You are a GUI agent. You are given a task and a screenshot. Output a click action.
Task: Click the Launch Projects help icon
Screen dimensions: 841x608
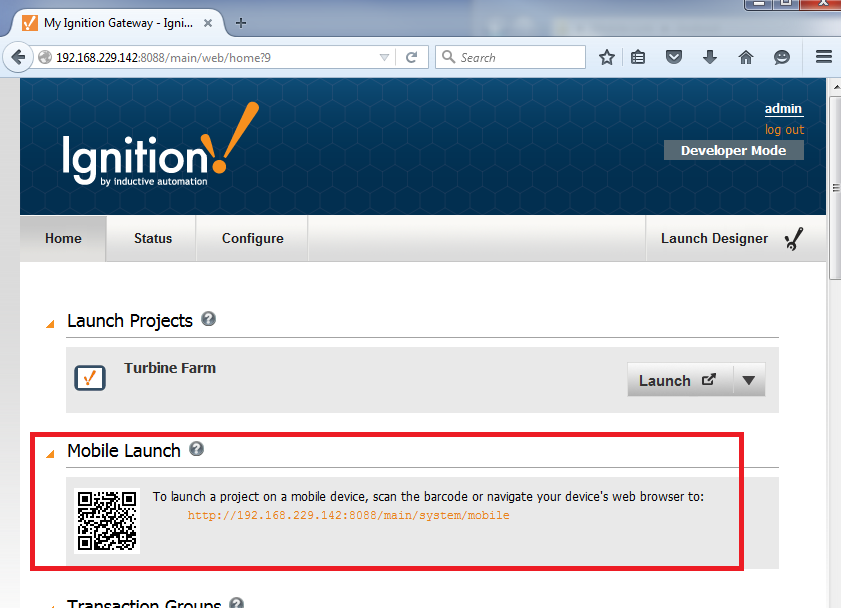(209, 319)
